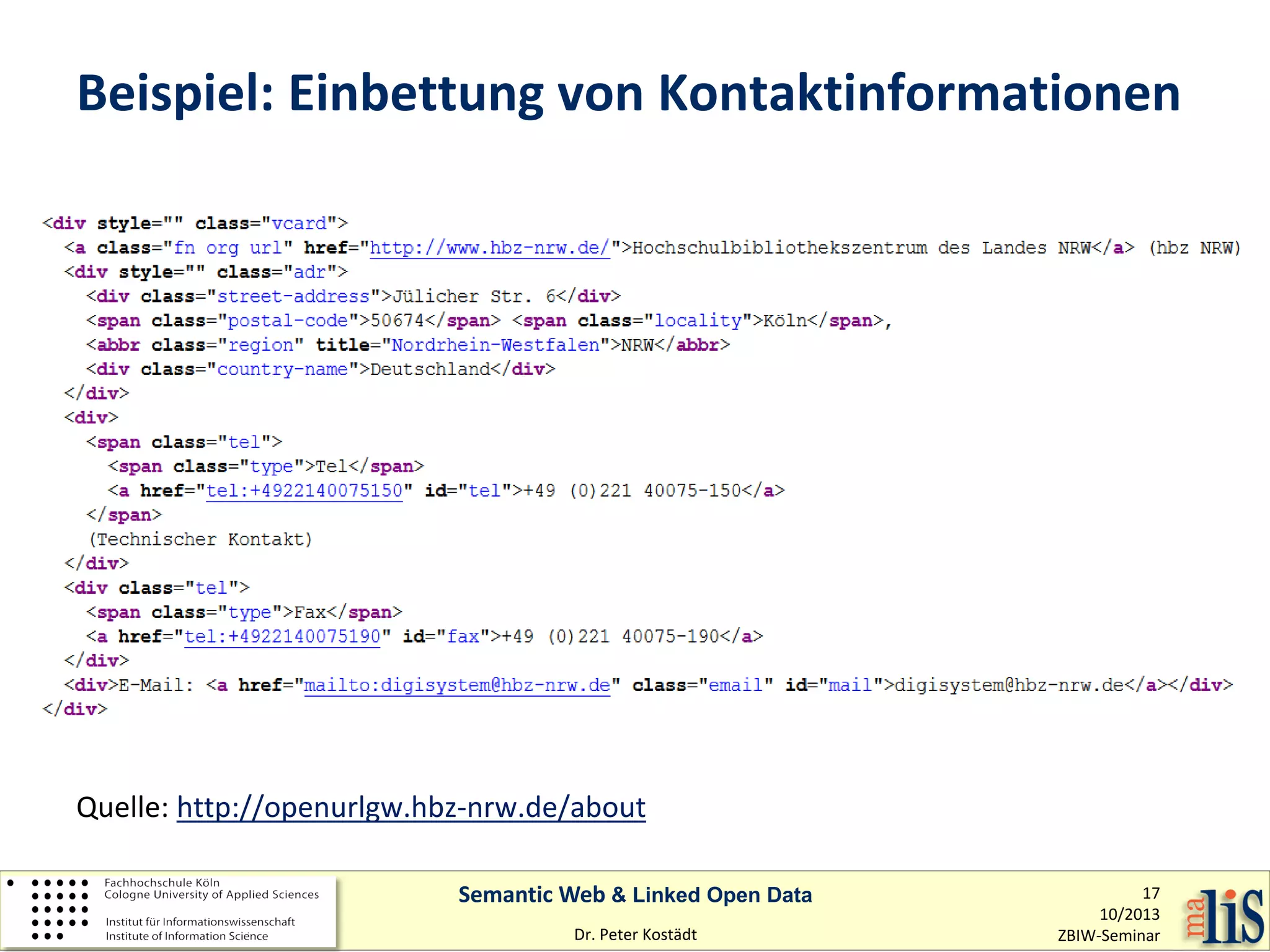Click the tel:+4922140075150 phone link
This screenshot has height=952, width=1270.
[304, 491]
